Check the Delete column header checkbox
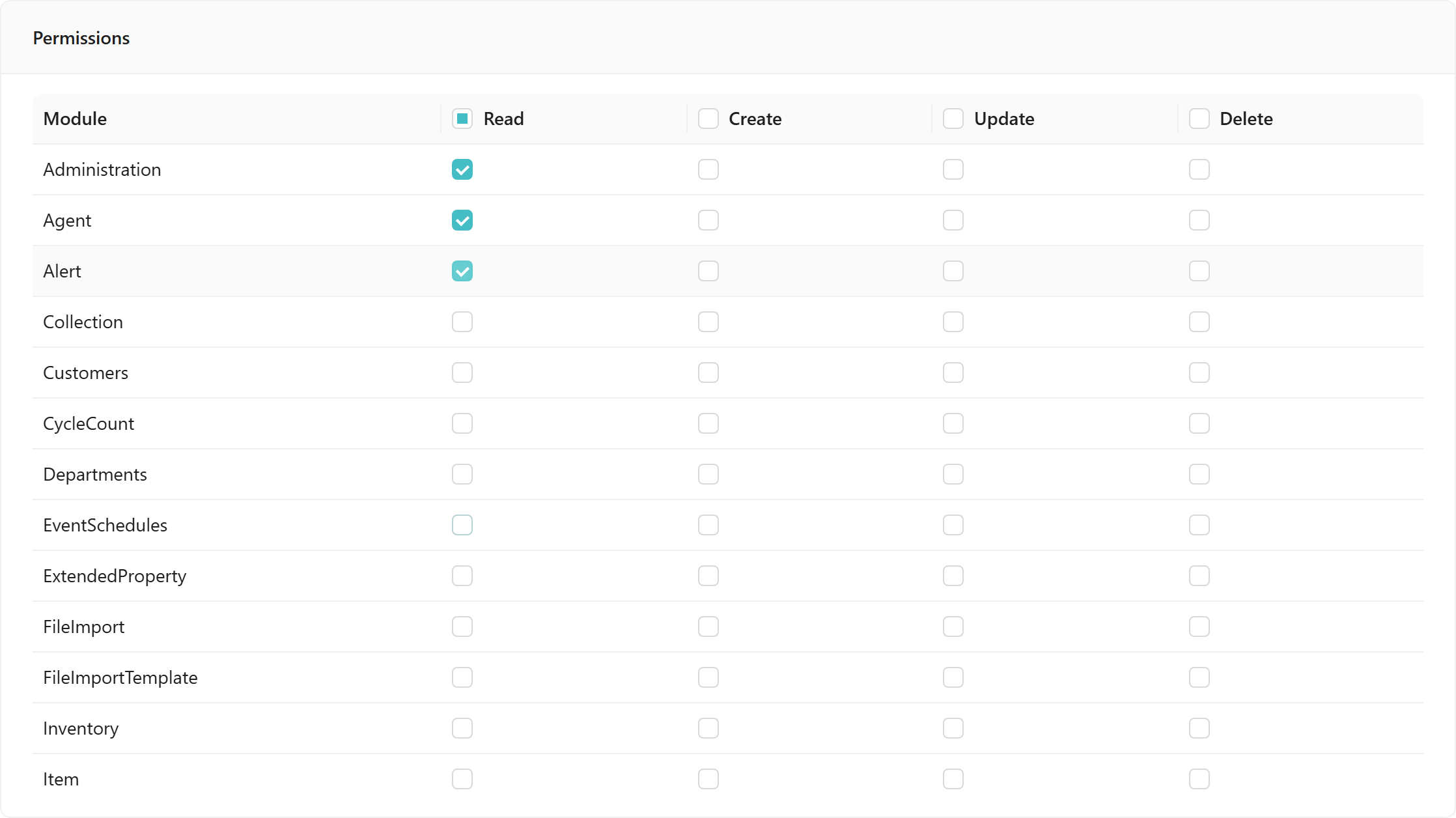Screen dimensions: 1456x818 (1199, 119)
